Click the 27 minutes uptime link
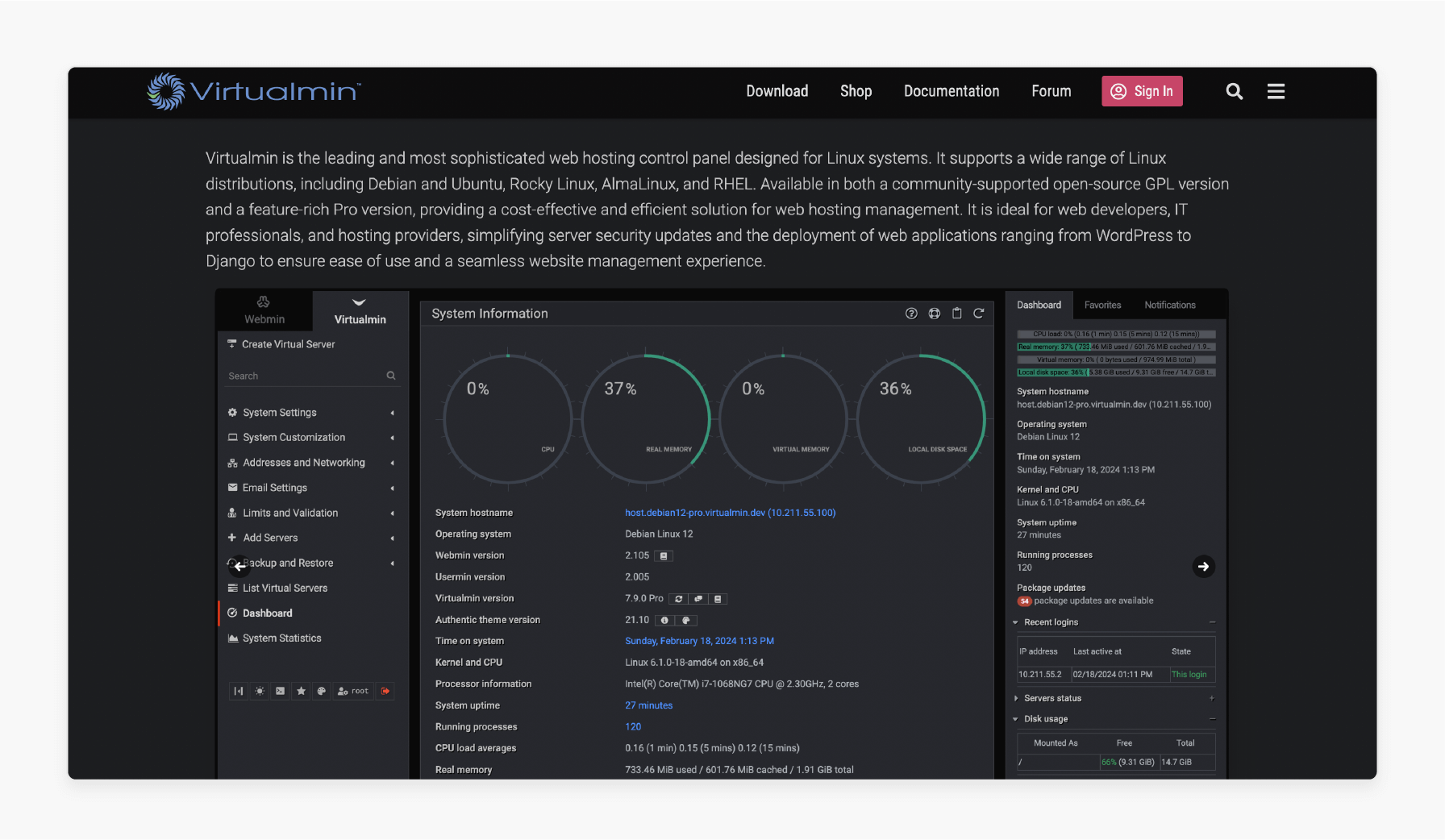The height and width of the screenshot is (840, 1445). (648, 705)
